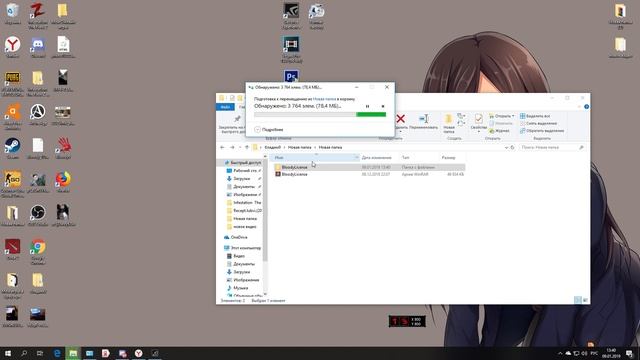Open recent locations dropdown next to forward arrow
Image resolution: width=640 pixels, height=360 pixels.
click(240, 147)
